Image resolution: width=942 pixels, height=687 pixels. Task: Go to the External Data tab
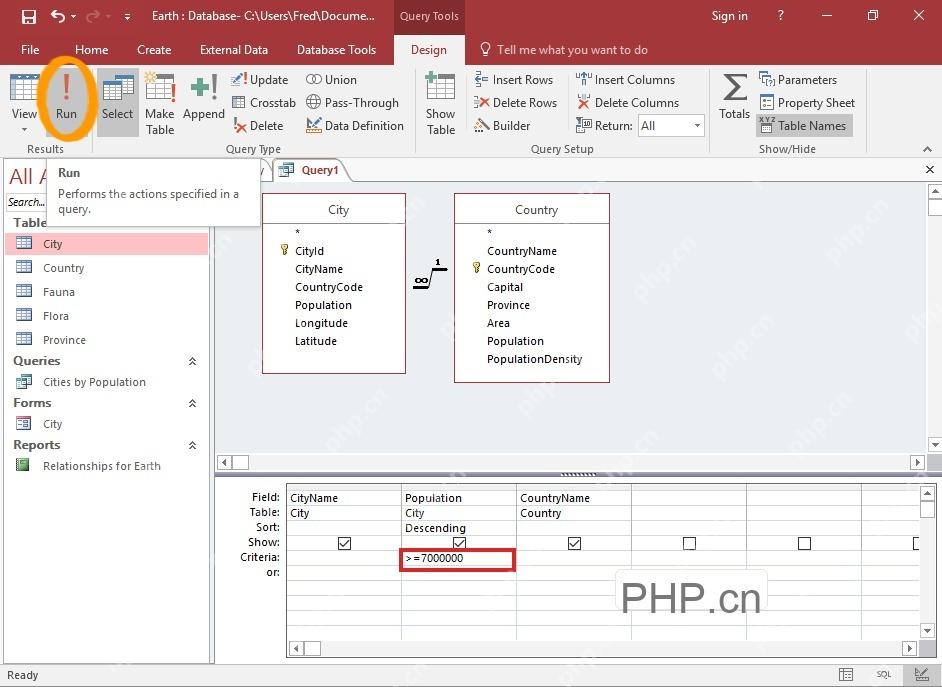click(234, 50)
